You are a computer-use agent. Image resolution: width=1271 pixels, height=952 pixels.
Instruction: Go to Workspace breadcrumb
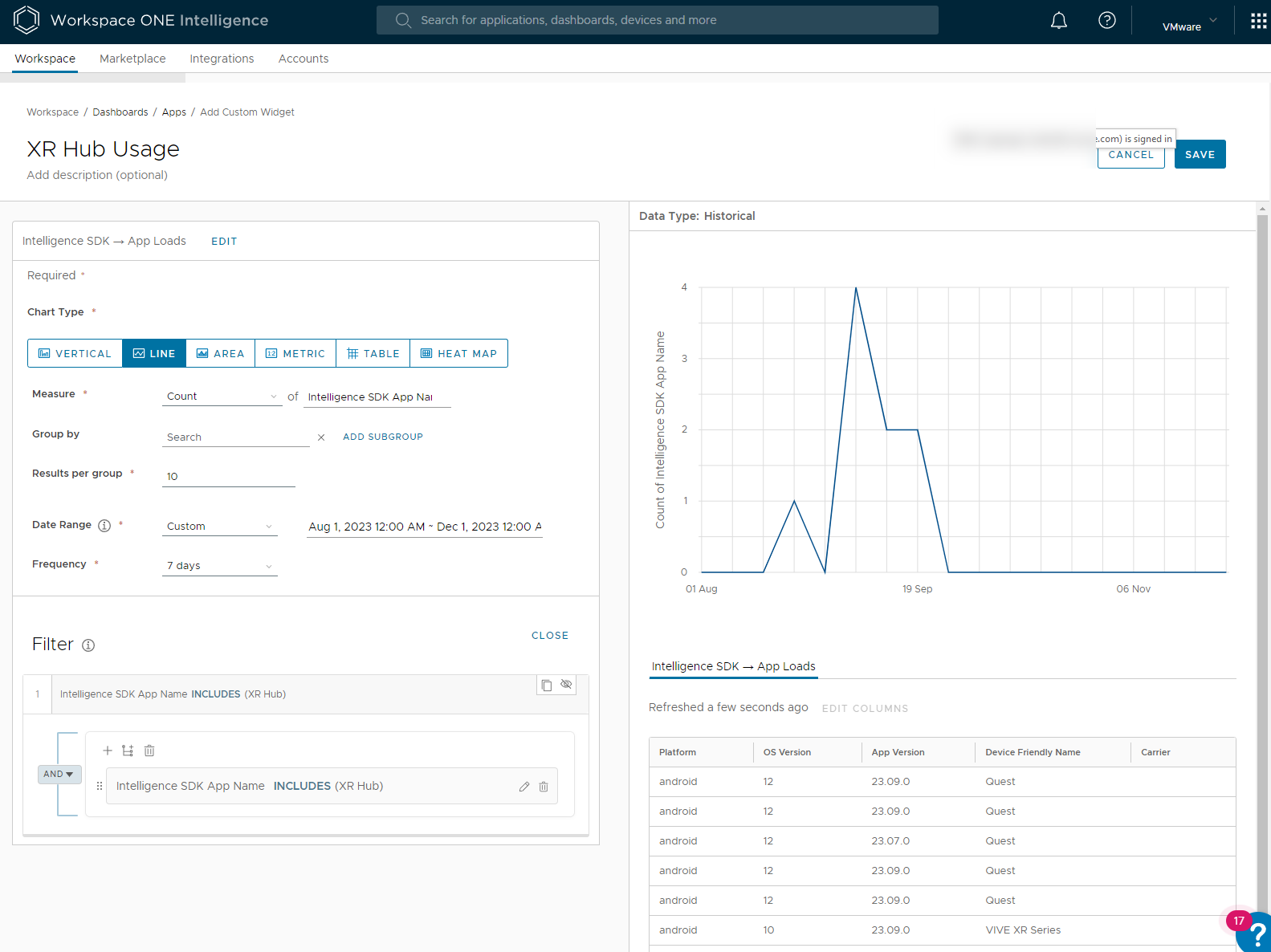(53, 112)
